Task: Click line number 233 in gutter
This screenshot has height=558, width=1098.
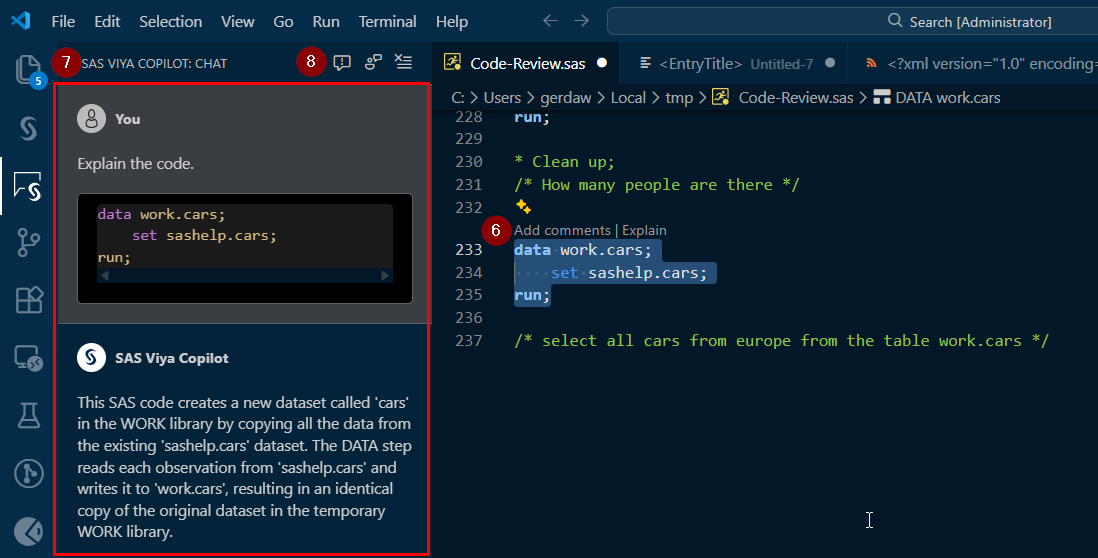Action: [468, 250]
